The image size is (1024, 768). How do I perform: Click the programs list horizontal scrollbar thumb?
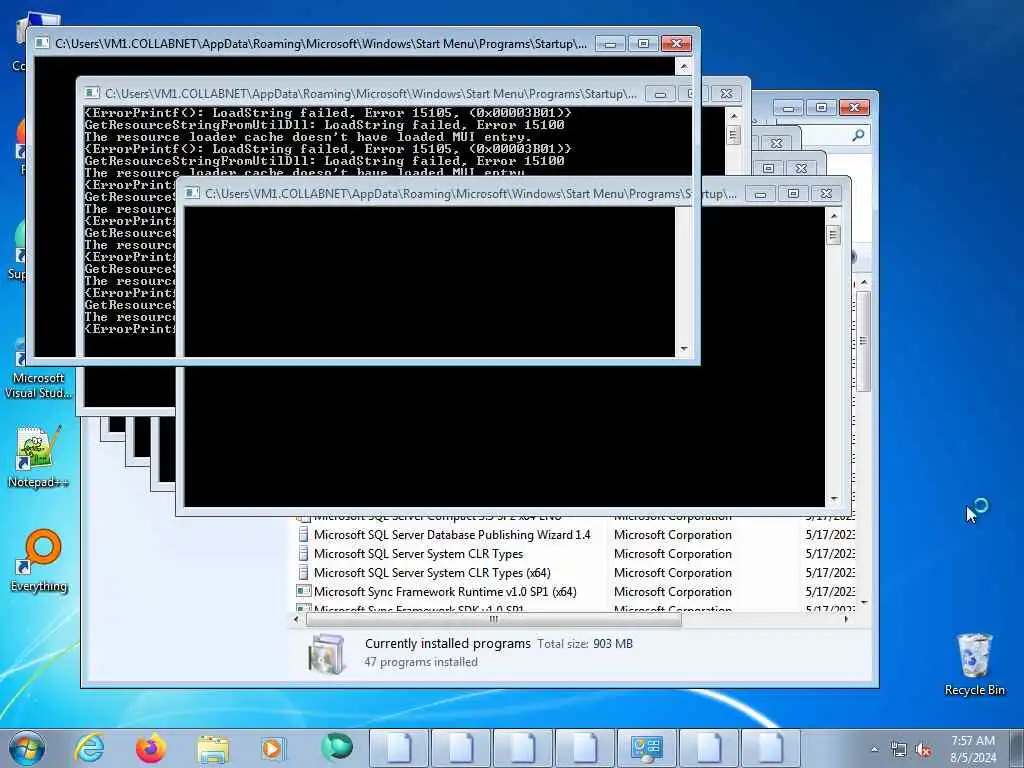(494, 619)
